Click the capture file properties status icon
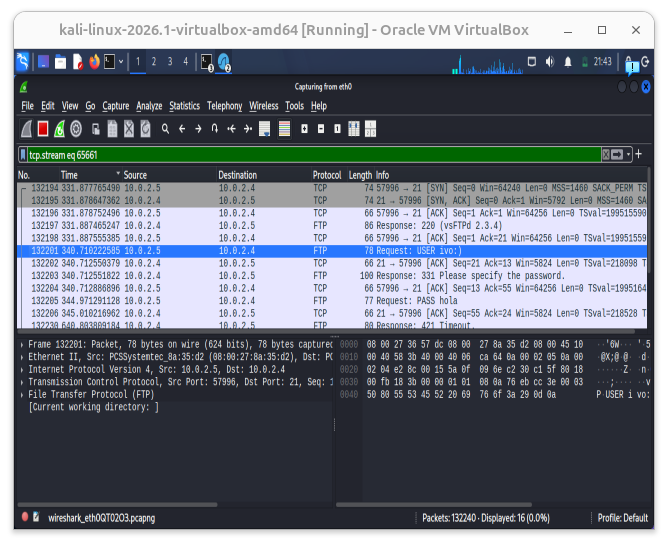The width and height of the screenshot is (668, 546). (36, 517)
